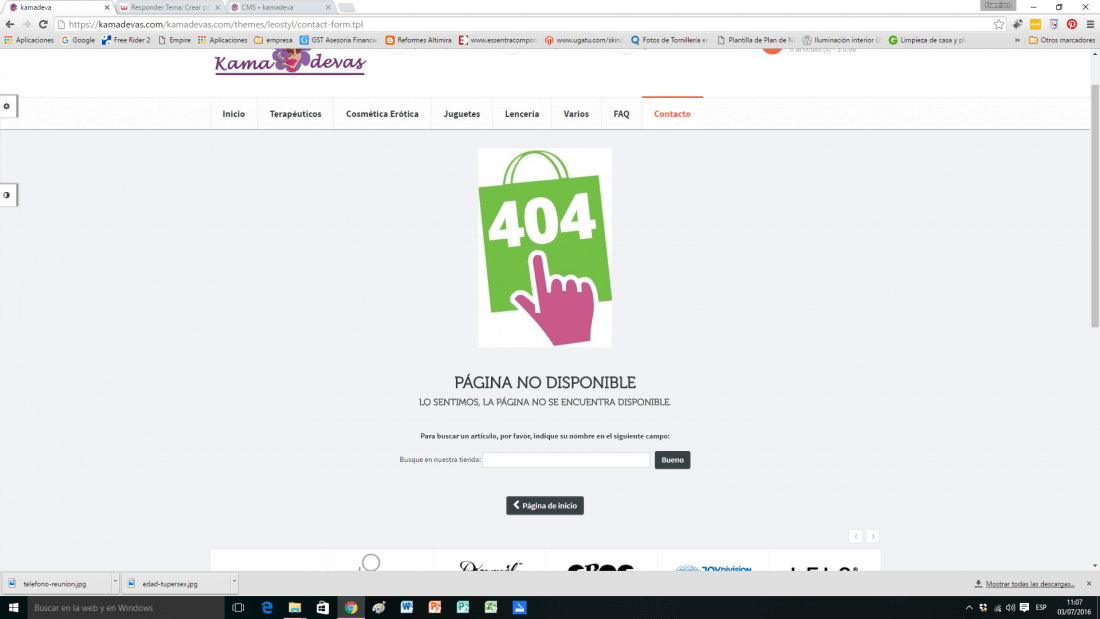
Task: Click the Página de inicio button
Action: 545,505
